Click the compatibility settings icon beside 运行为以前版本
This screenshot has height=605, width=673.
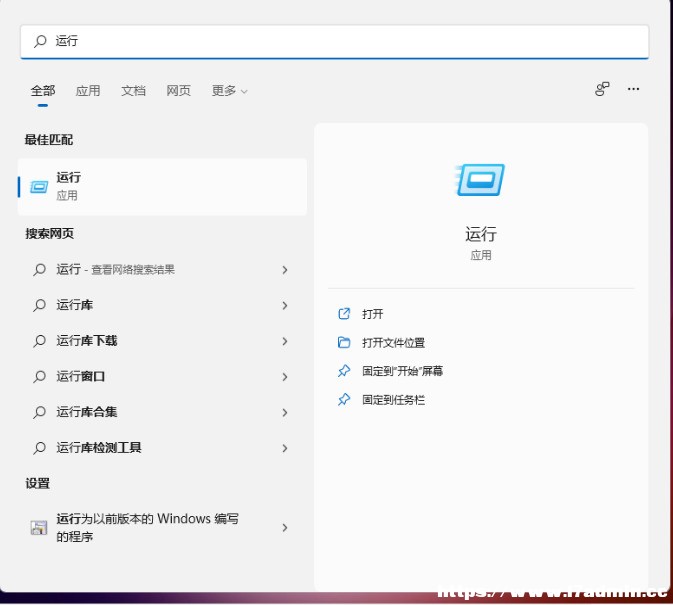(x=39, y=527)
